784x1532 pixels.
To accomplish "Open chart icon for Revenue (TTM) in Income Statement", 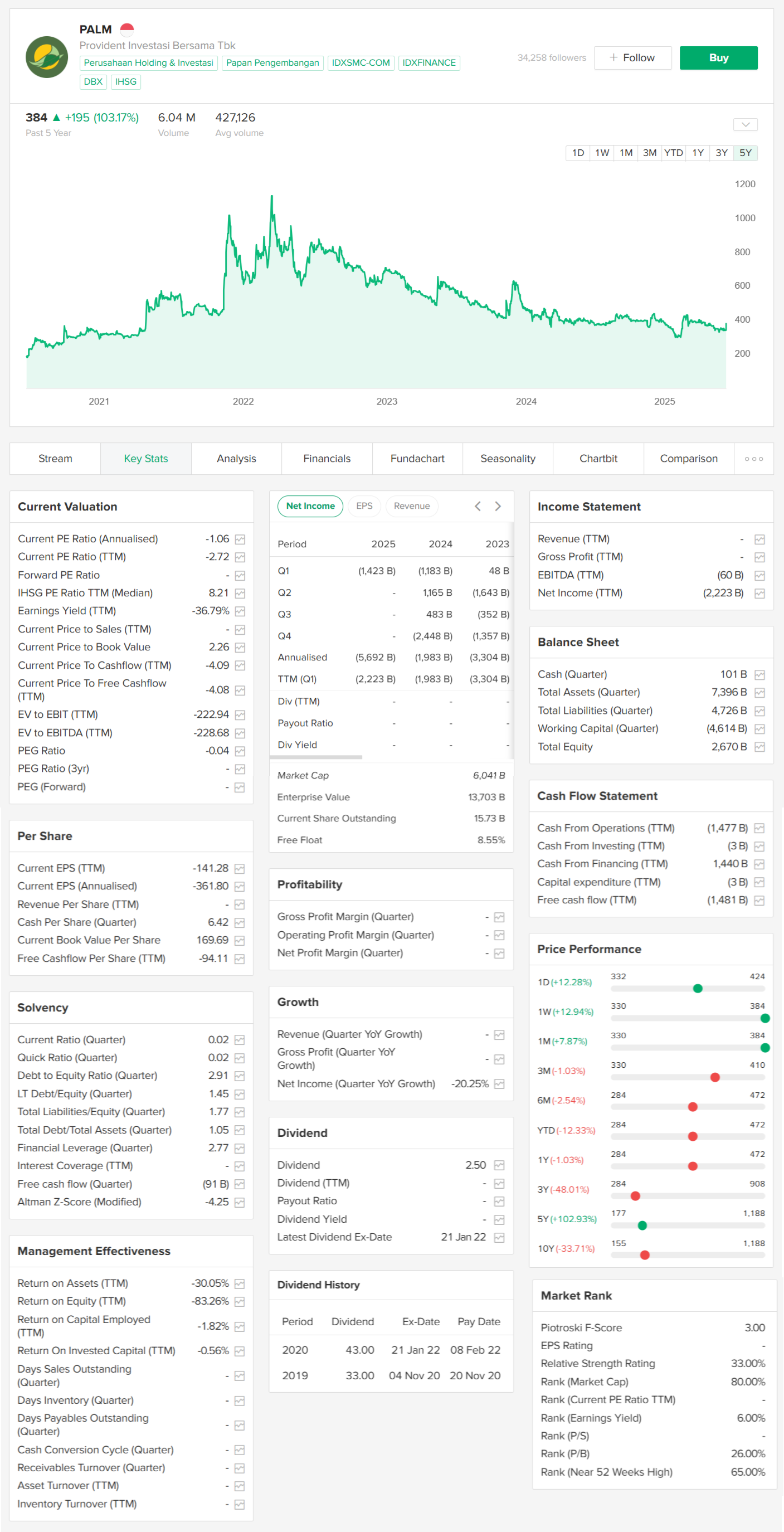I will point(759,539).
